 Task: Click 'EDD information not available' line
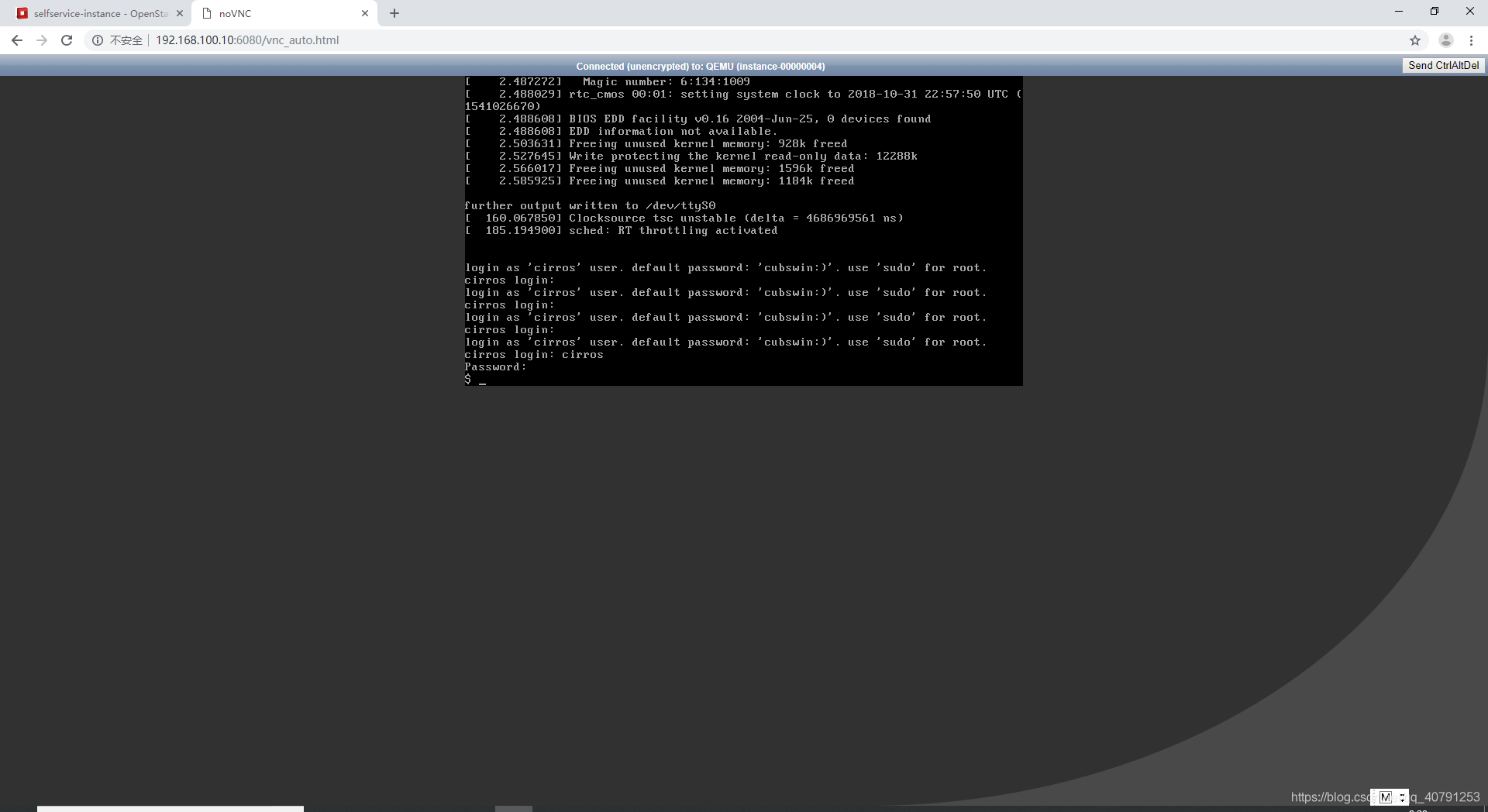pyautogui.click(x=621, y=132)
